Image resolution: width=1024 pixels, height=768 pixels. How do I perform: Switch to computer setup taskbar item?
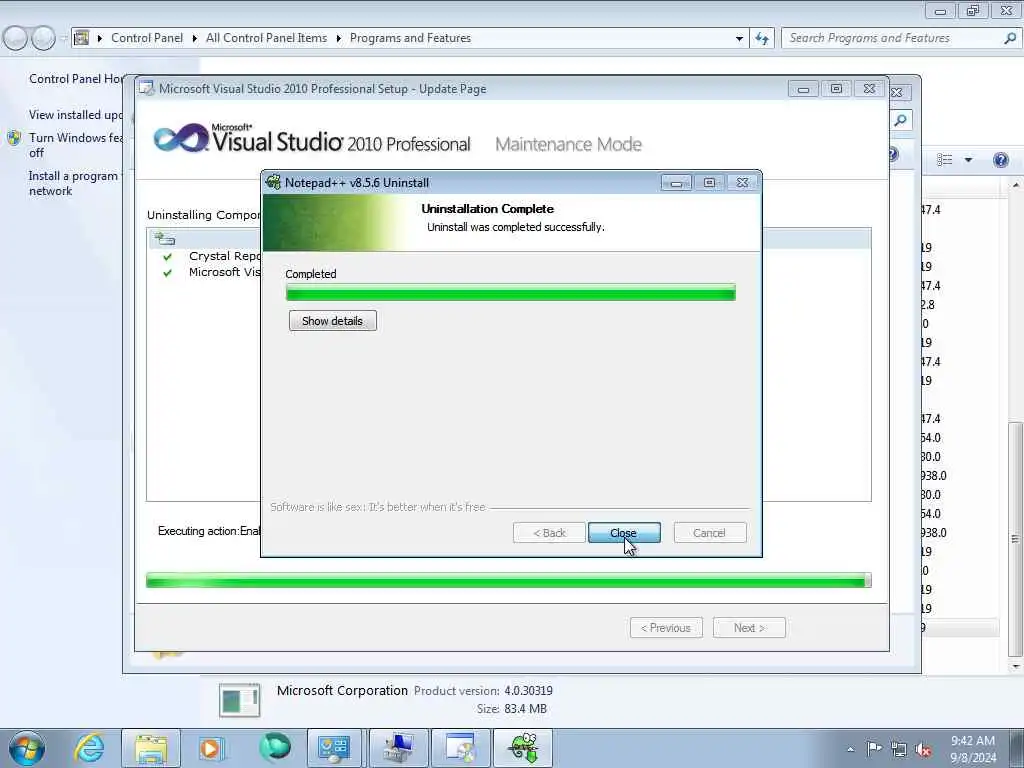(398, 748)
